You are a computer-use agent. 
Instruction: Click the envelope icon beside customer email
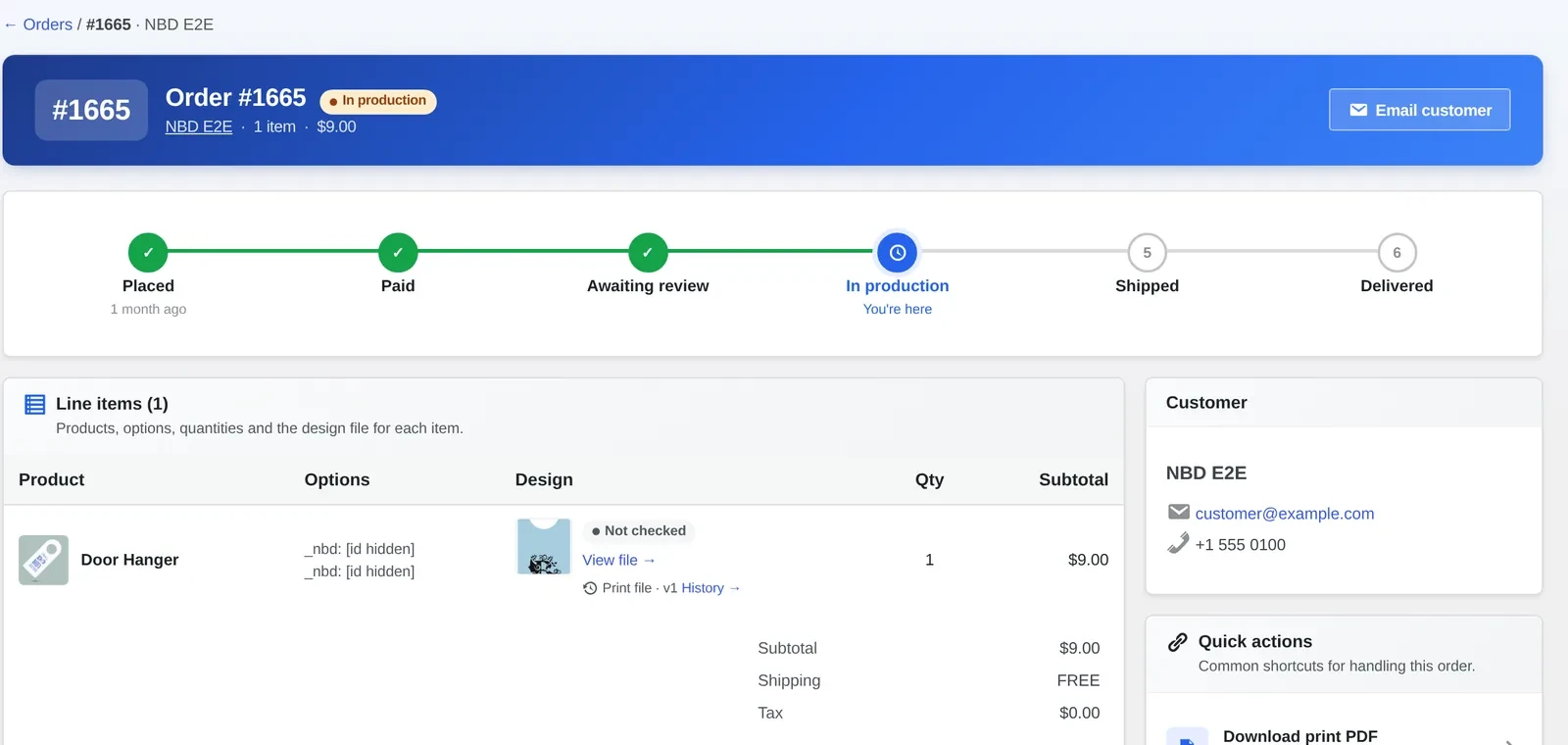[x=1179, y=512]
